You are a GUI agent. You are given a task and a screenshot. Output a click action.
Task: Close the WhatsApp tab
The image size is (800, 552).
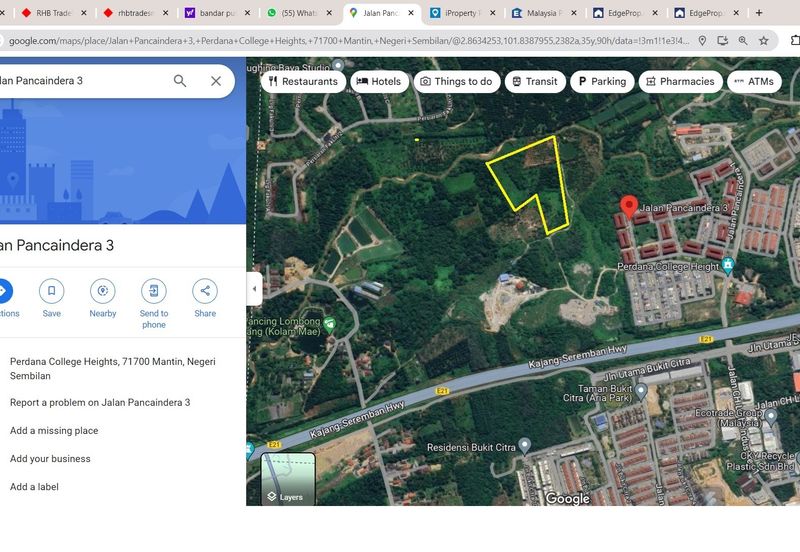pos(329,13)
